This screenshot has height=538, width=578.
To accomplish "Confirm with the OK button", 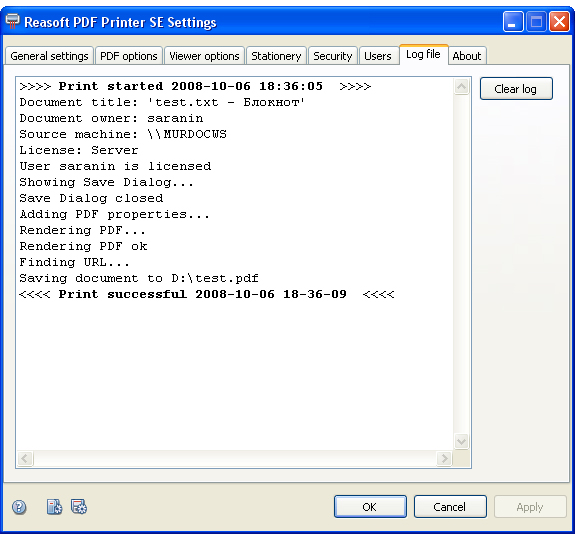I will coord(370,507).
